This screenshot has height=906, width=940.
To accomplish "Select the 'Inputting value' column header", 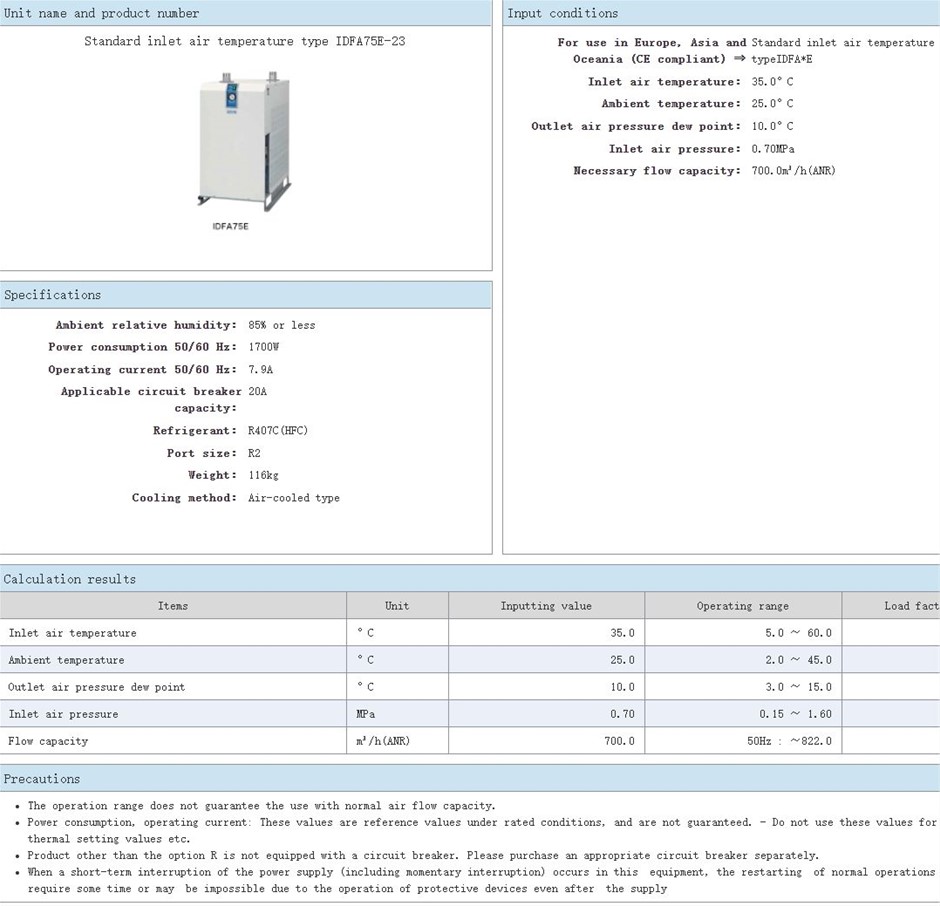I will pyautogui.click(x=546, y=606).
